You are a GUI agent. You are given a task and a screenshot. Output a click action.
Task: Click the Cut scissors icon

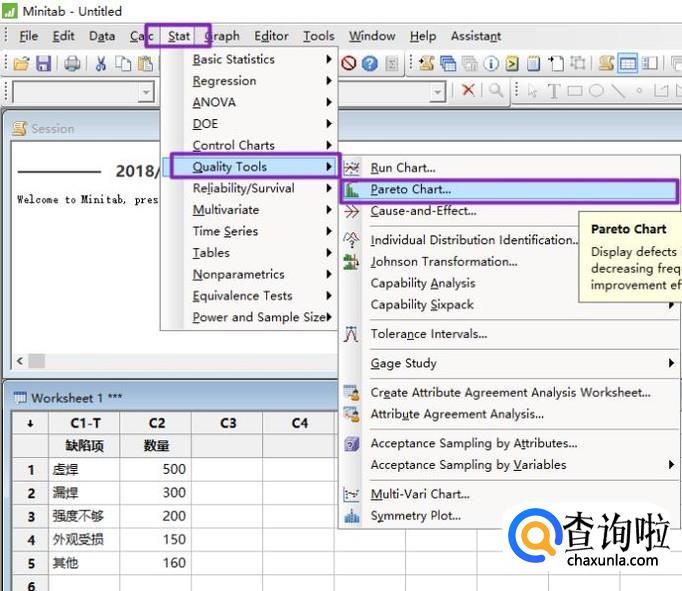[x=101, y=63]
